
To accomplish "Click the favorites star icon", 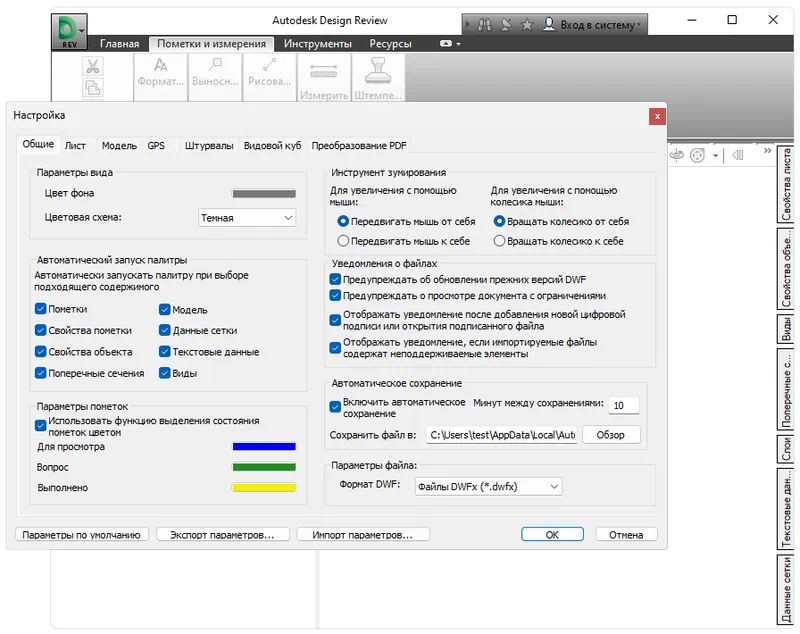I will tap(527, 24).
